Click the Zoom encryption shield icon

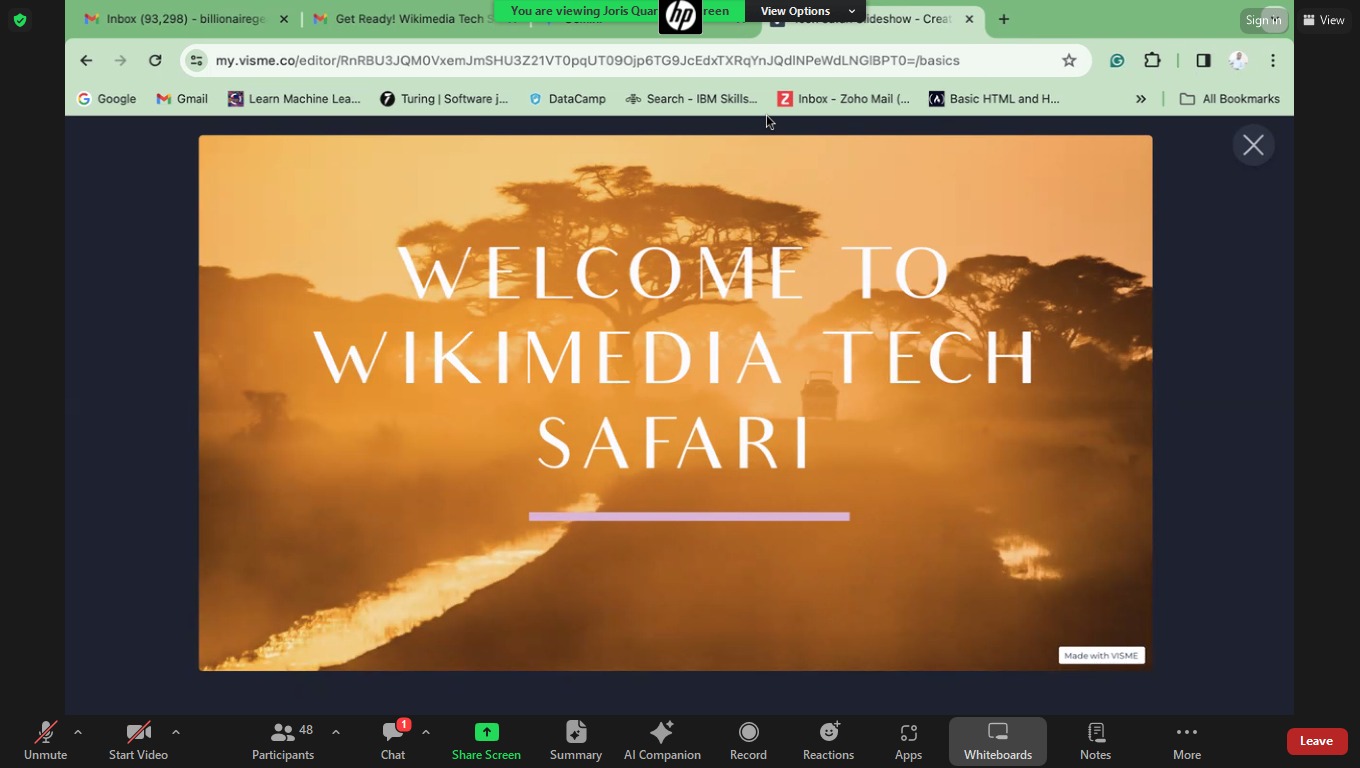pyautogui.click(x=19, y=20)
